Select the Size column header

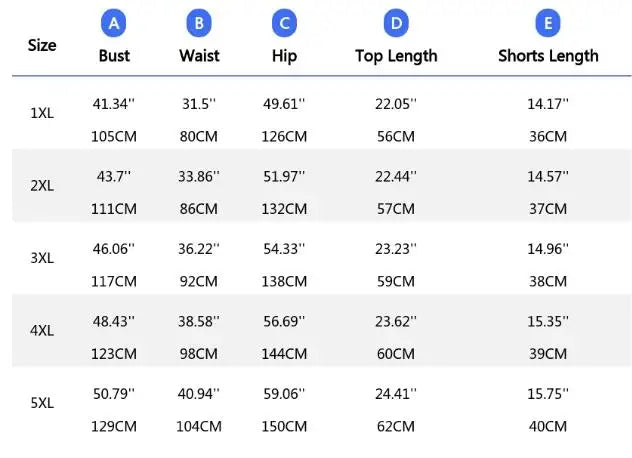coord(42,45)
